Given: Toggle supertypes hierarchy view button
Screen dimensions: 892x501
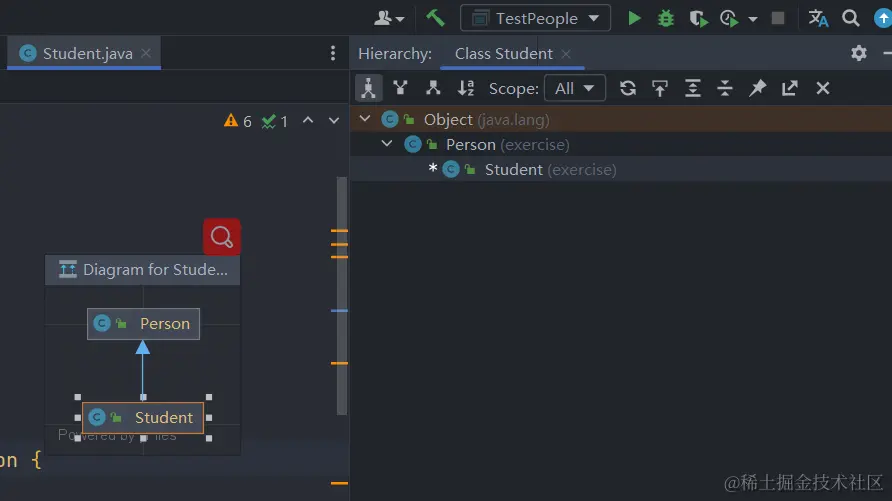Looking at the screenshot, I should pyautogui.click(x=400, y=88).
